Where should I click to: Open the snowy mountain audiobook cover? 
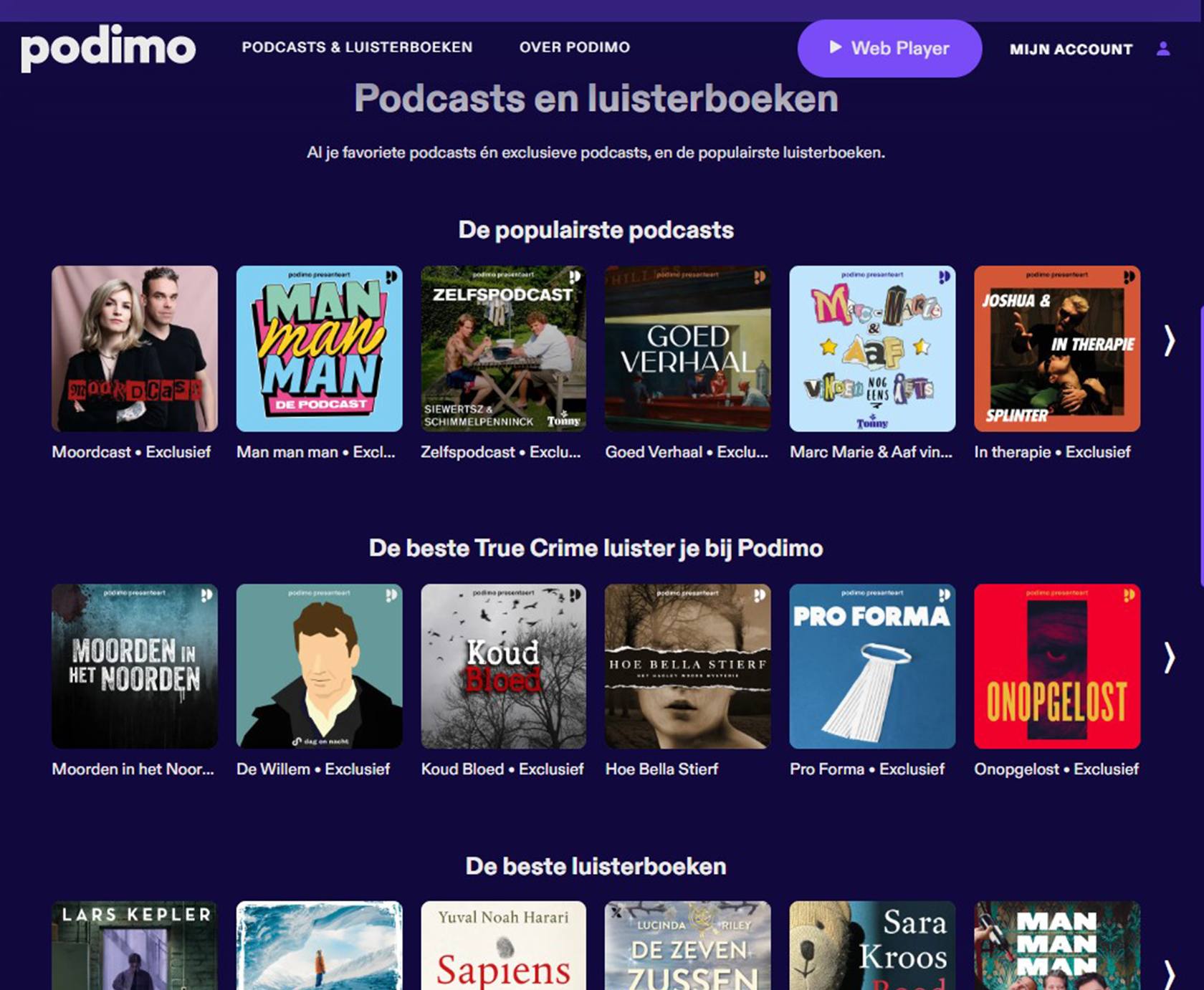point(320,946)
